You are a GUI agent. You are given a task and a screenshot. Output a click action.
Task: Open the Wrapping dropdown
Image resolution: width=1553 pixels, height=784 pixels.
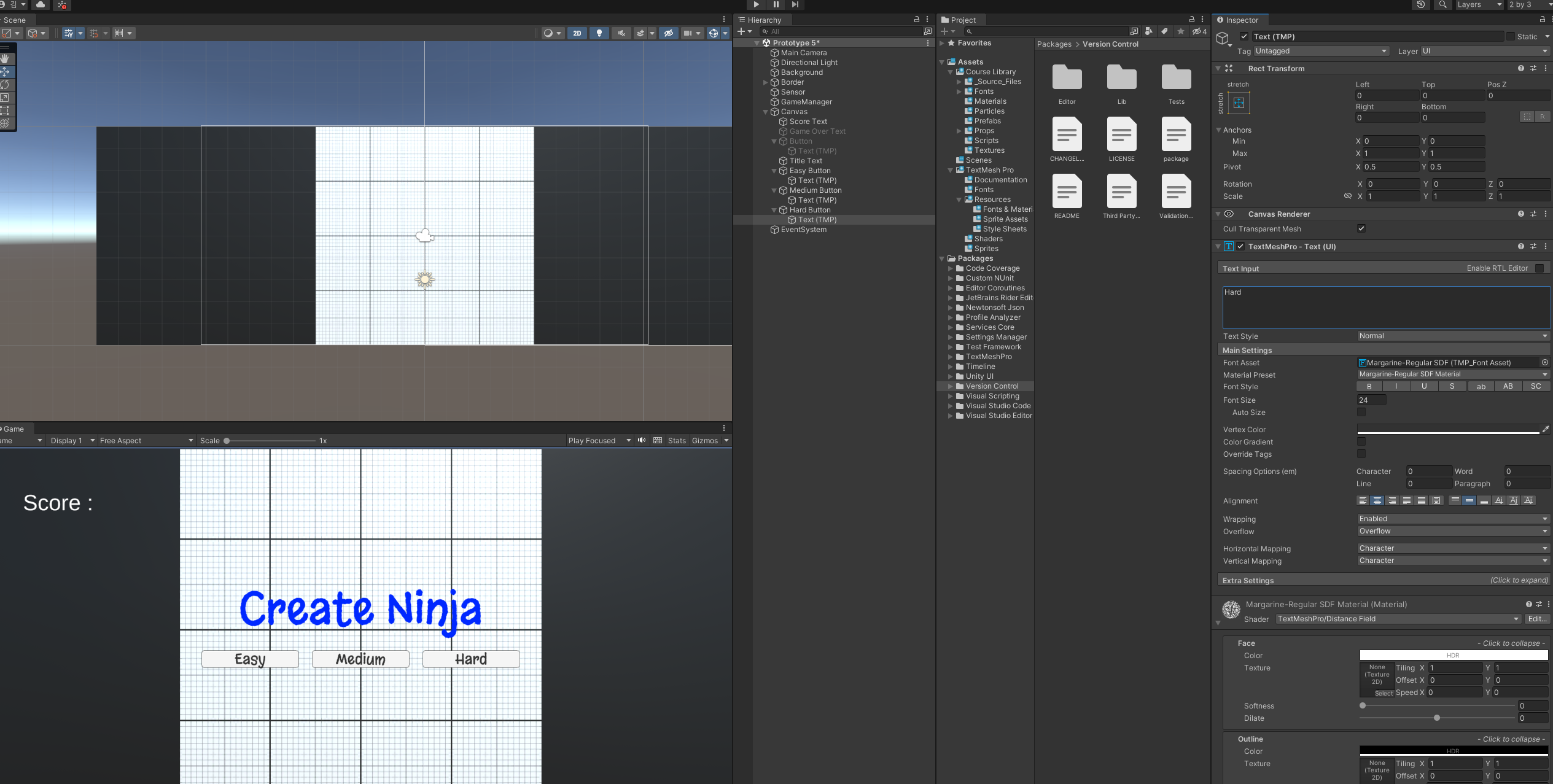pos(1452,519)
